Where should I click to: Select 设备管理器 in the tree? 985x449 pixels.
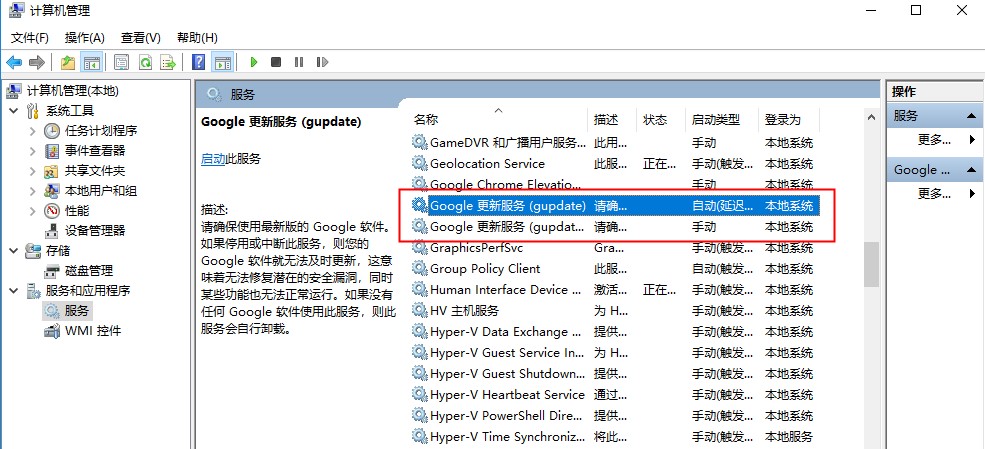pos(95,230)
